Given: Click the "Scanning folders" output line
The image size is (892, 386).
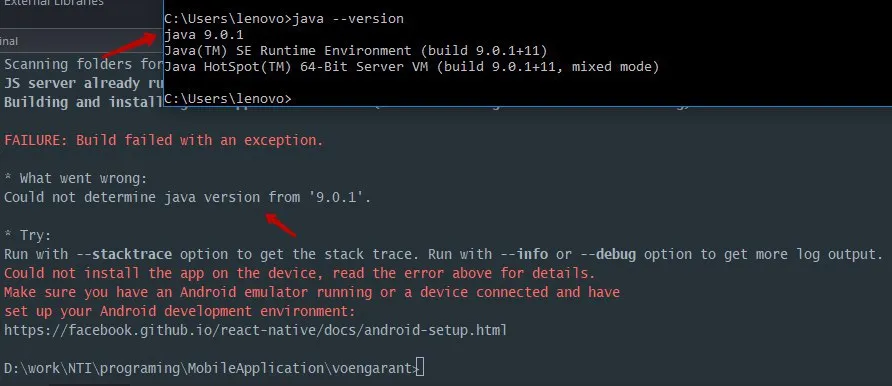Looking at the screenshot, I should click(84, 64).
